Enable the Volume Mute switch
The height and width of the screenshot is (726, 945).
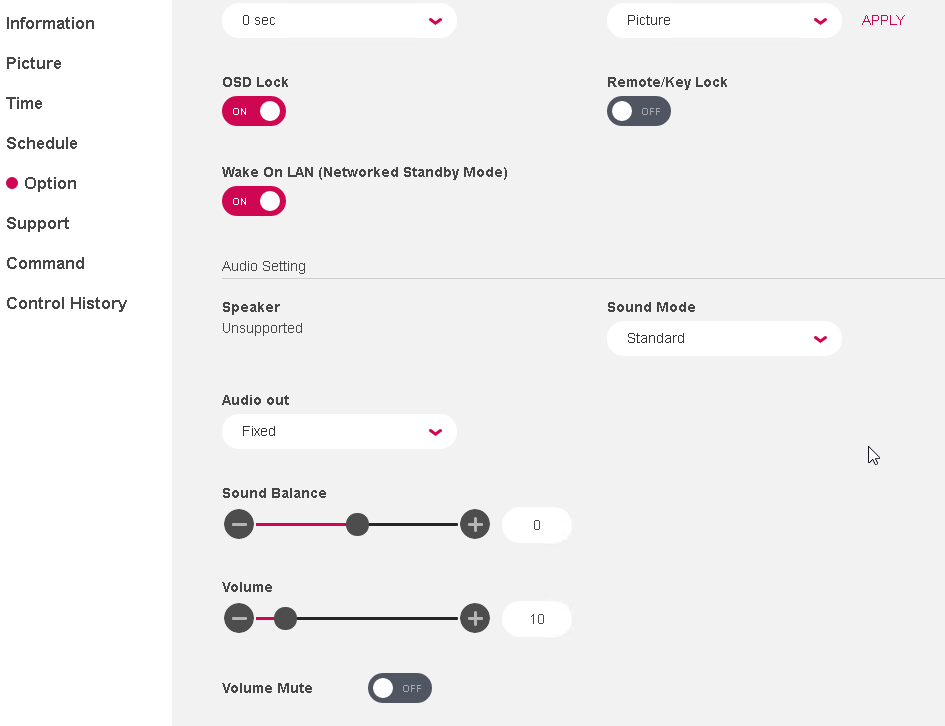[x=399, y=688]
